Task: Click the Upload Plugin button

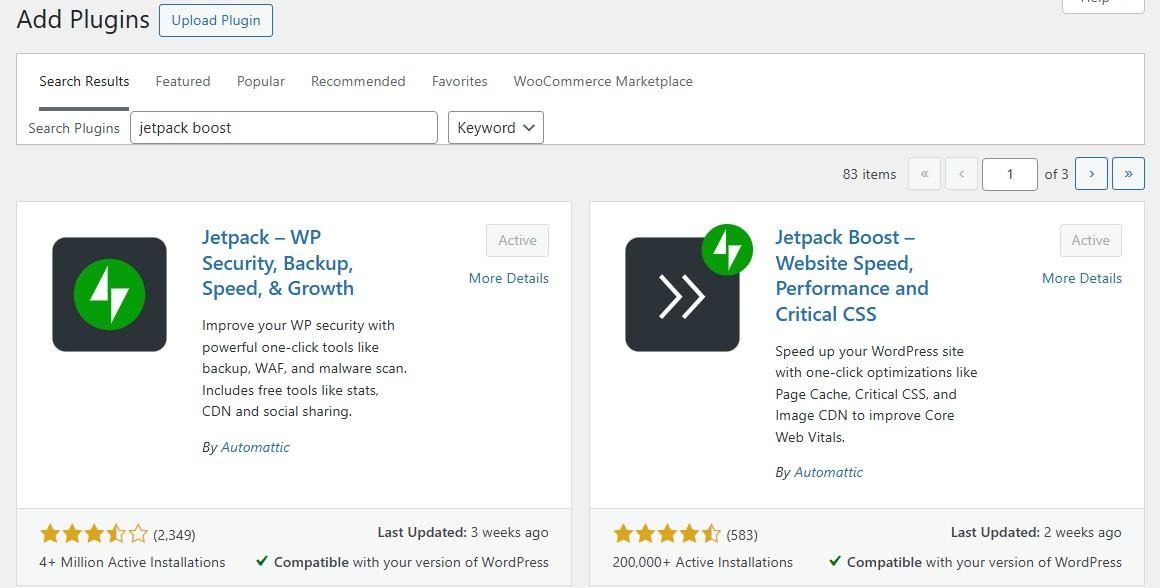Action: coord(215,20)
